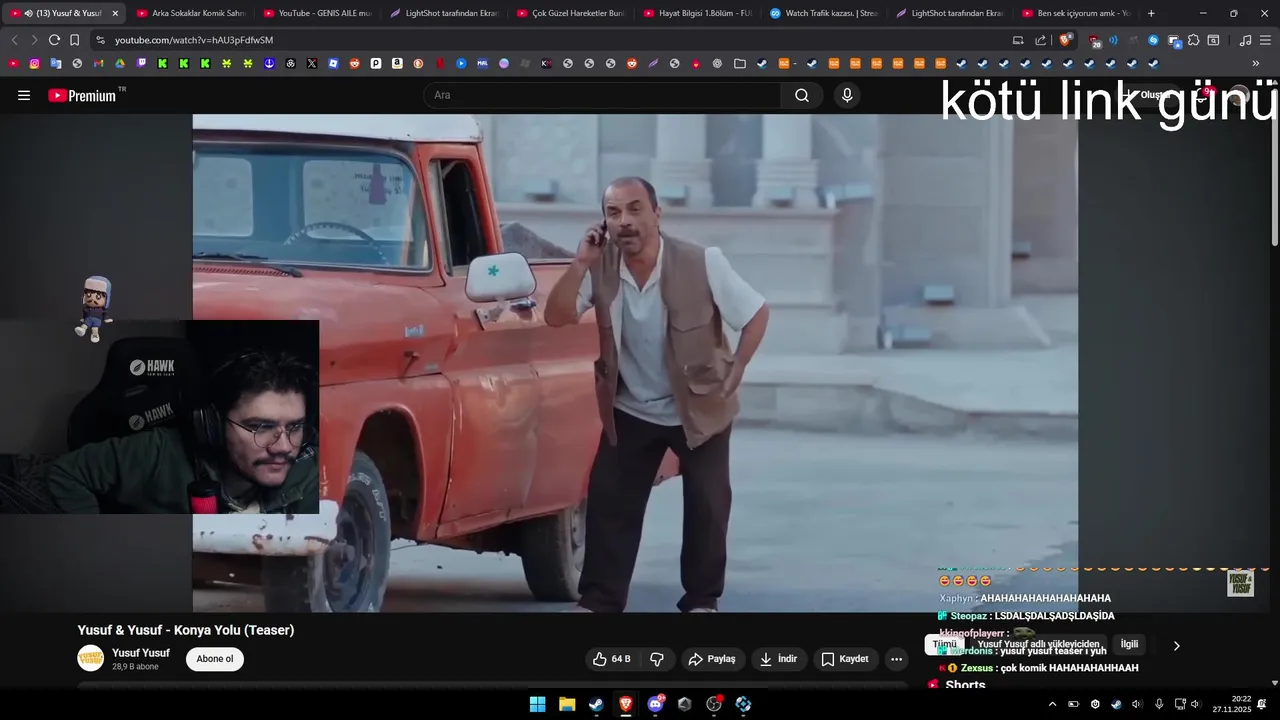Viewport: 1280px width, 720px height.
Task: Click Kaydet save button
Action: 845,659
